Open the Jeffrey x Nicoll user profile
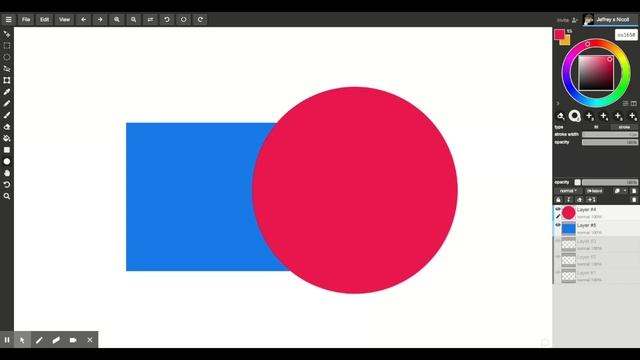 point(610,20)
